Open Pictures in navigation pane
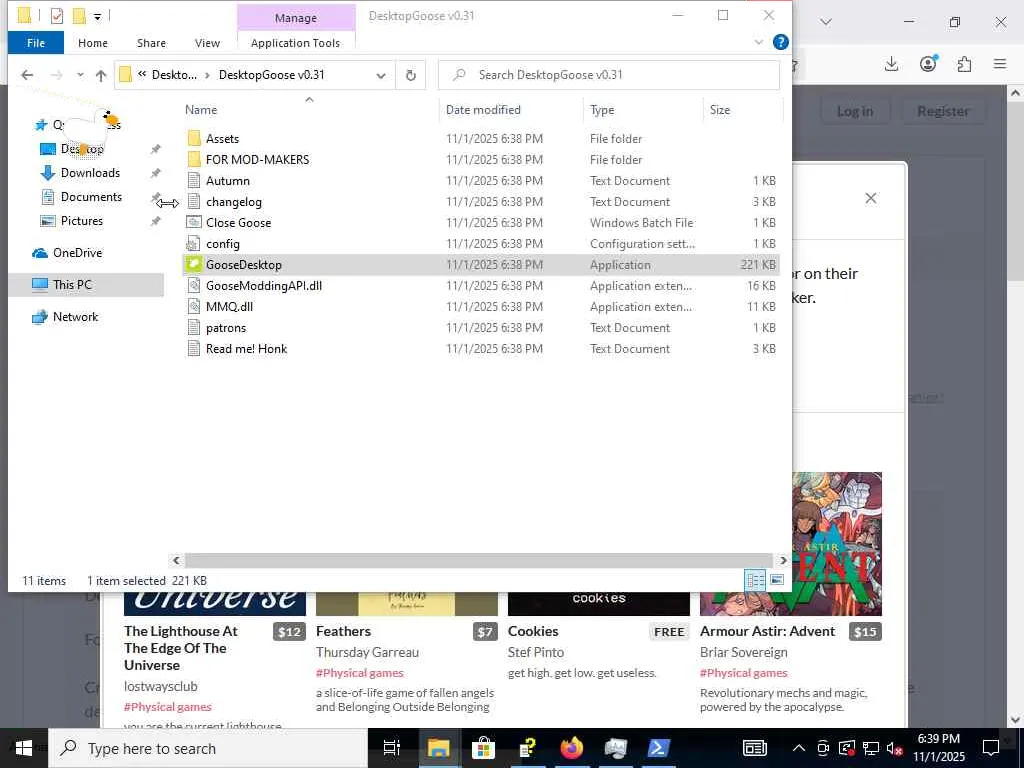1024x768 pixels. [x=82, y=221]
